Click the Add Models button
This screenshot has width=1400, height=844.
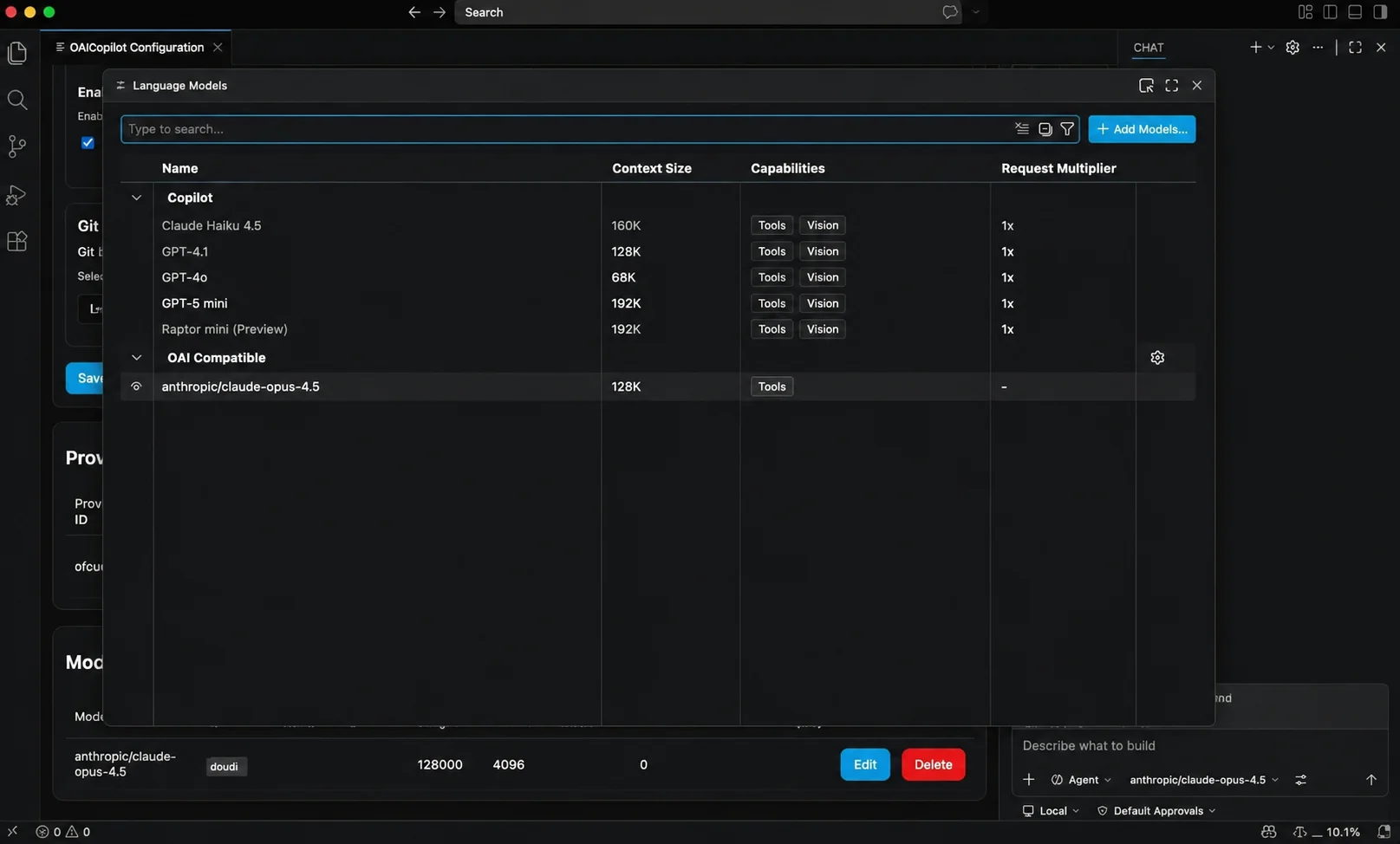click(x=1142, y=129)
